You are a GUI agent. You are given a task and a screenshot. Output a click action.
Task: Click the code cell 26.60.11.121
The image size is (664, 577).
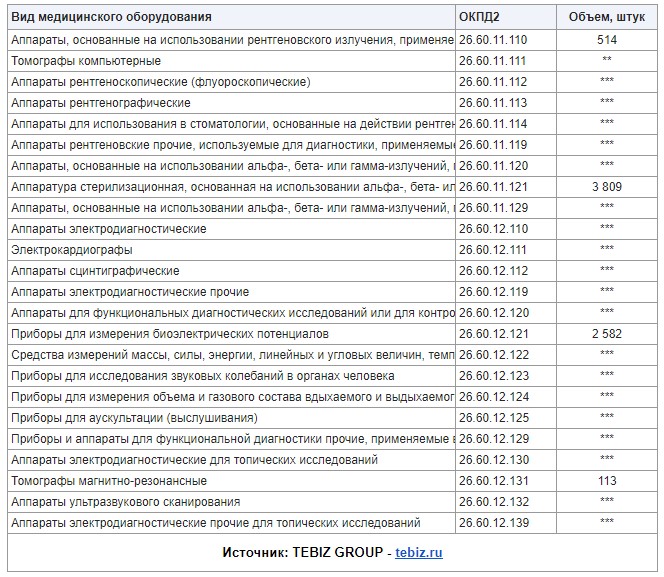coord(506,187)
